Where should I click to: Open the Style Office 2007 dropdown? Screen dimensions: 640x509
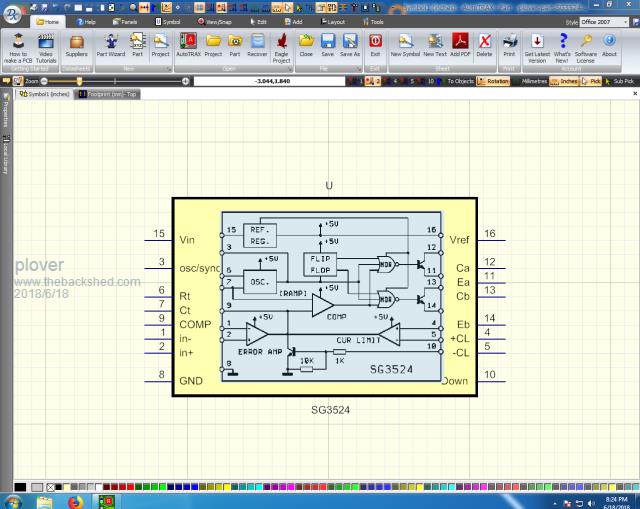(607, 21)
